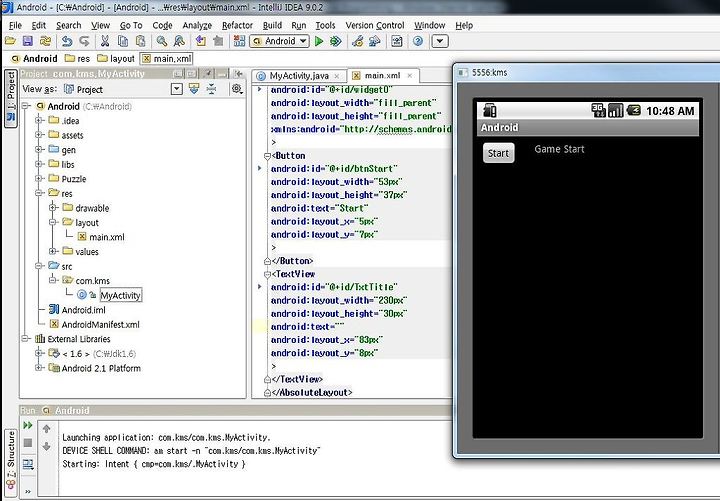
Task: Collapse the Button tag fold marker
Action: (x=267, y=156)
